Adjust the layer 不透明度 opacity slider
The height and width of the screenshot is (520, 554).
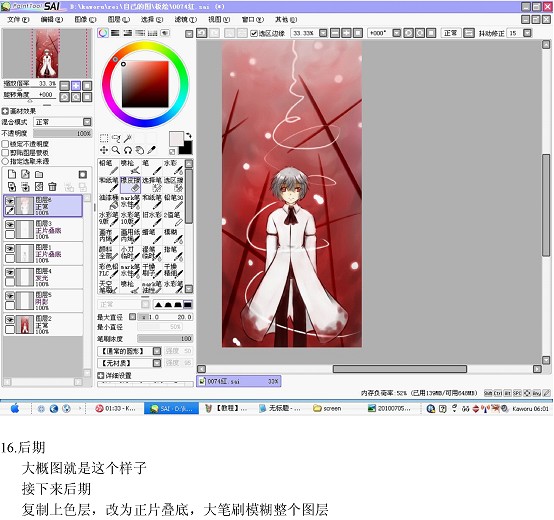coord(63,133)
